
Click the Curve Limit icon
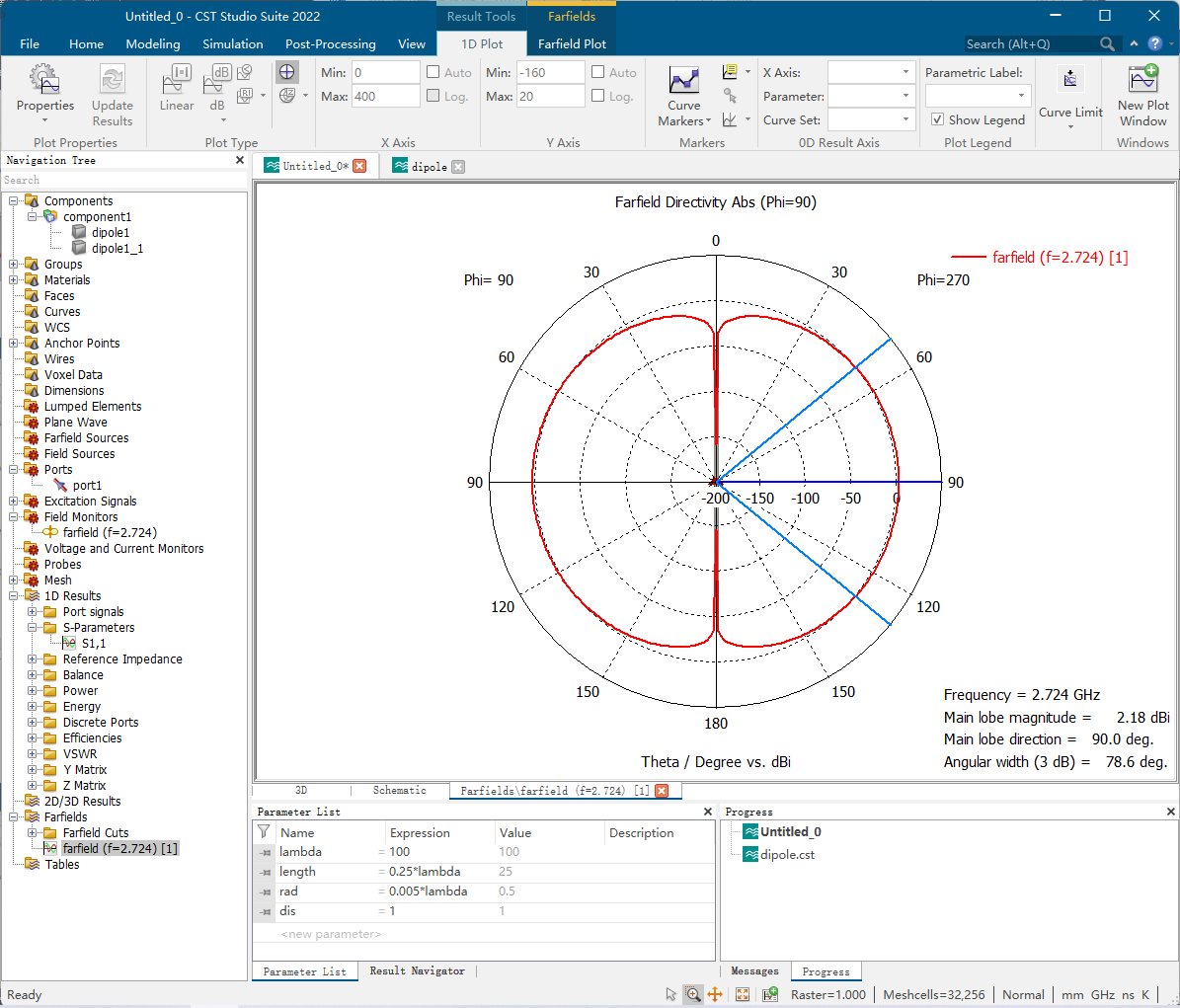pos(1070,79)
